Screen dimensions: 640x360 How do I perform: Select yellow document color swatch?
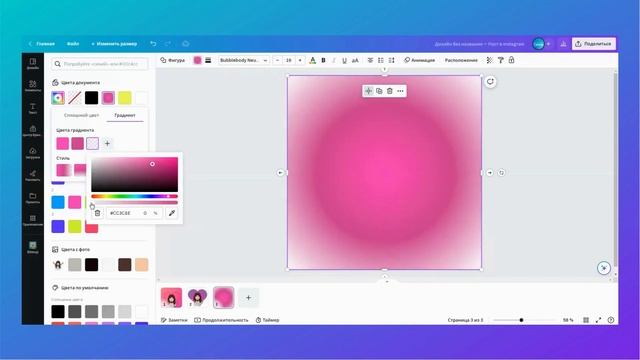coord(125,98)
